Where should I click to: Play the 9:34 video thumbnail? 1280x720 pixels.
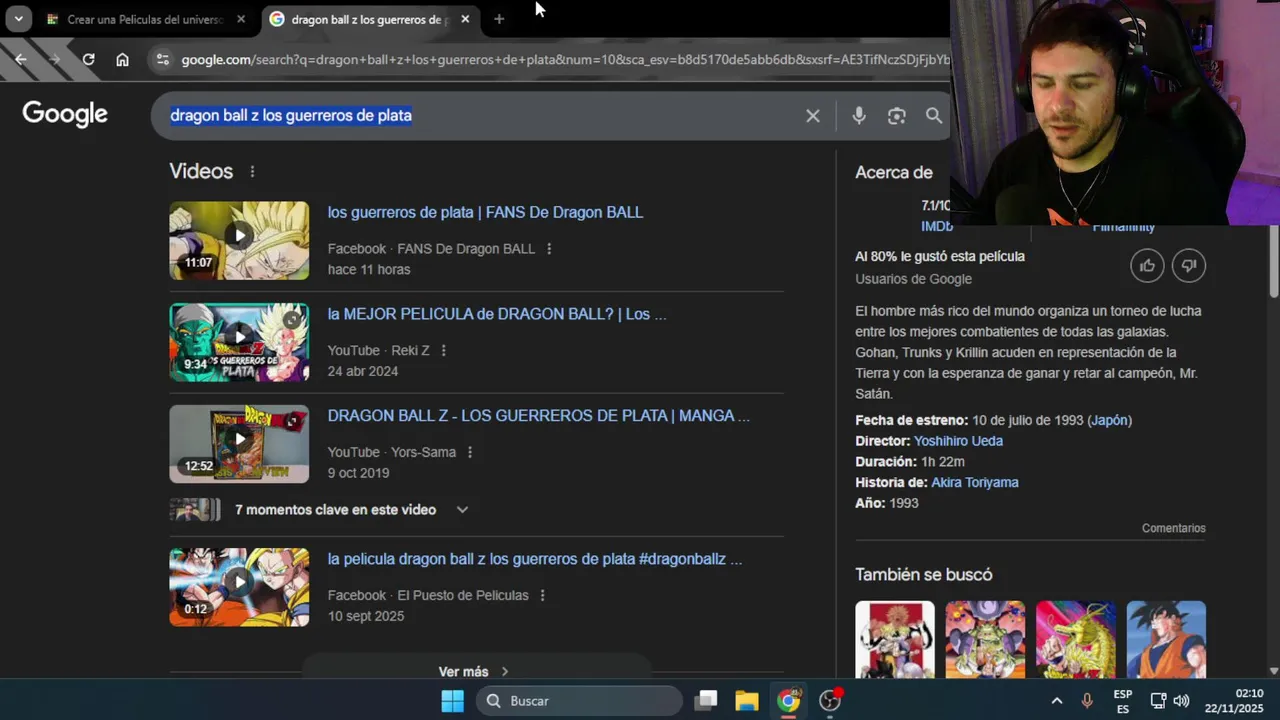(239, 343)
